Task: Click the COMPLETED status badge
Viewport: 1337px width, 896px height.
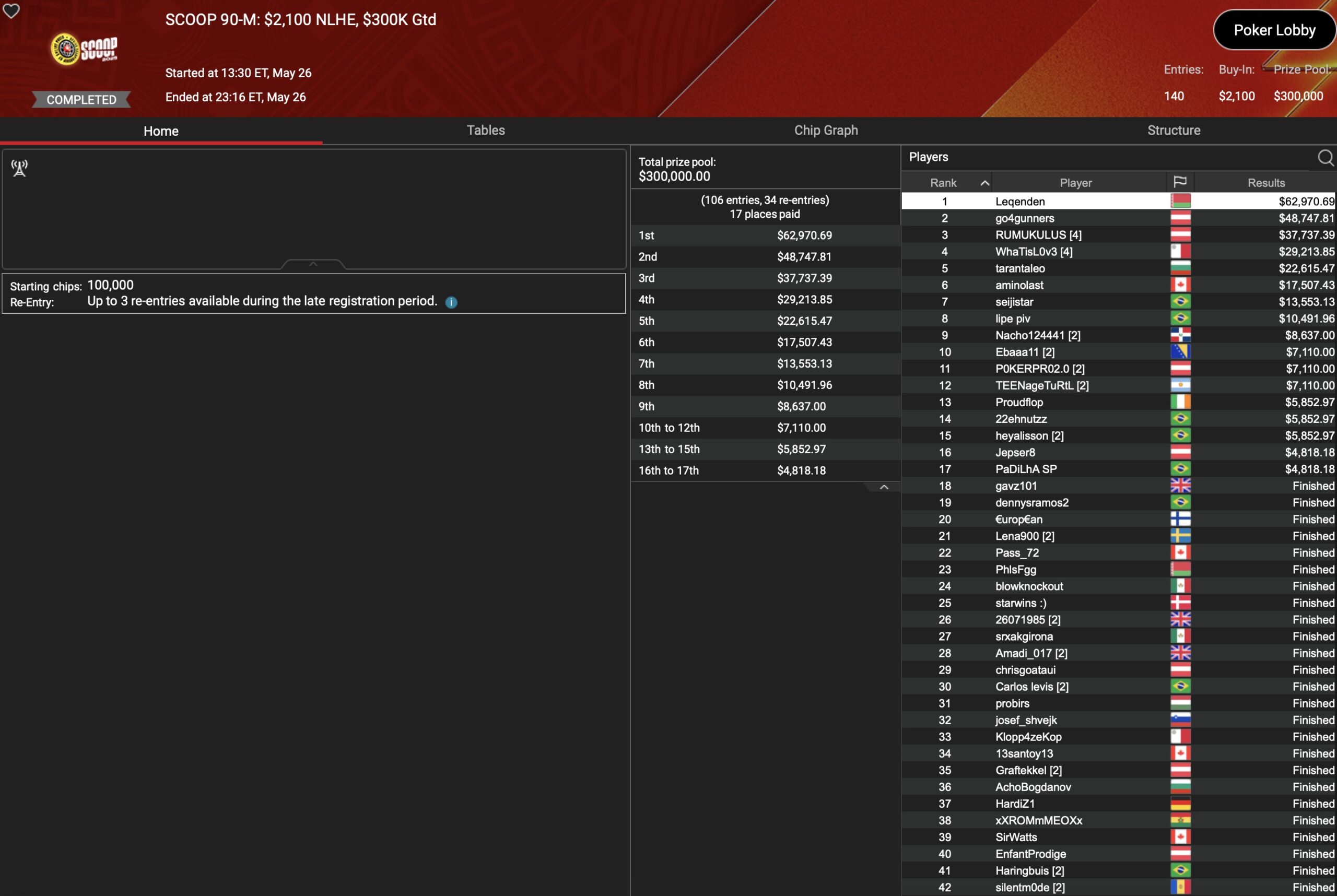Action: click(x=81, y=99)
